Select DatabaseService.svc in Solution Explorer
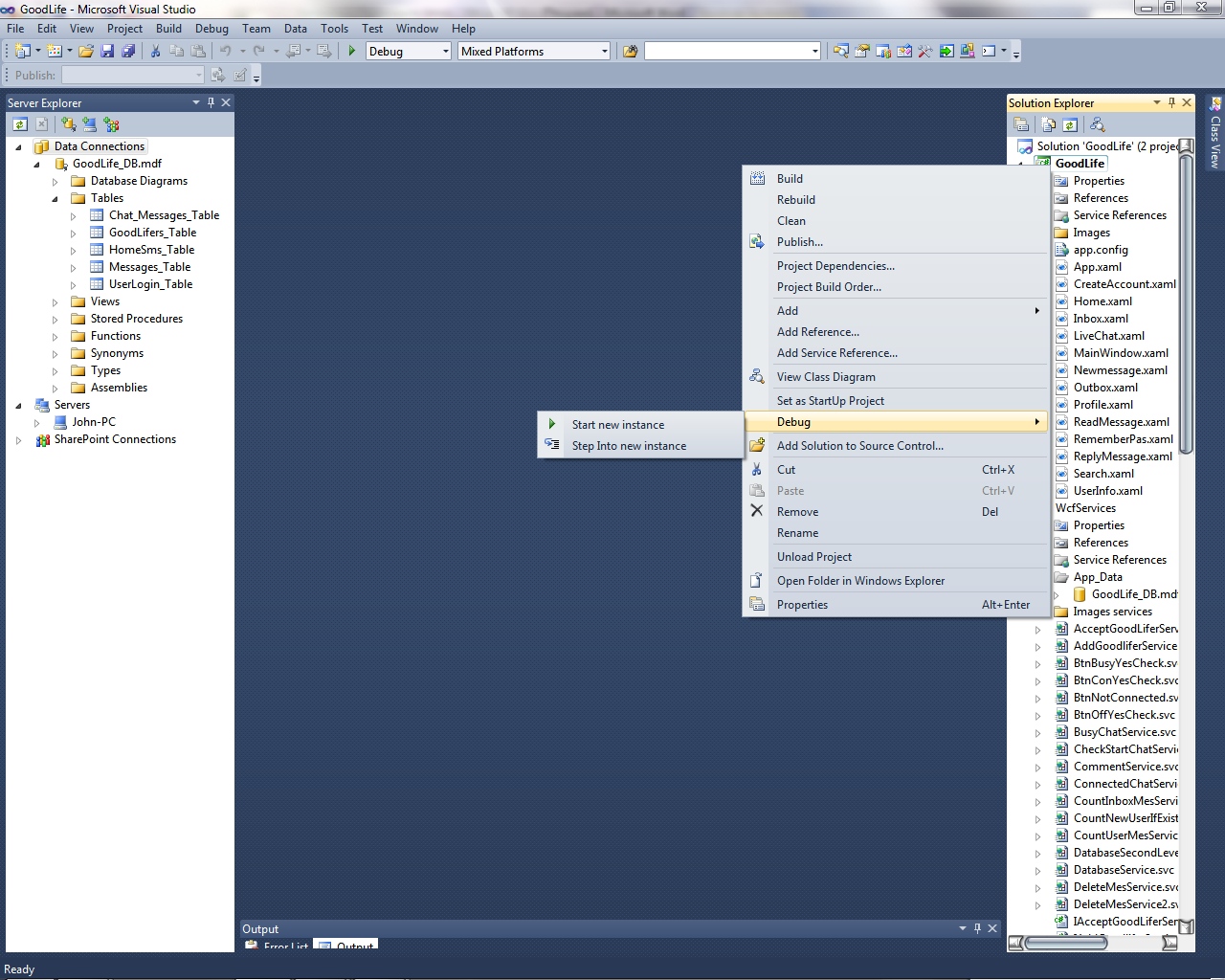 click(x=1124, y=870)
